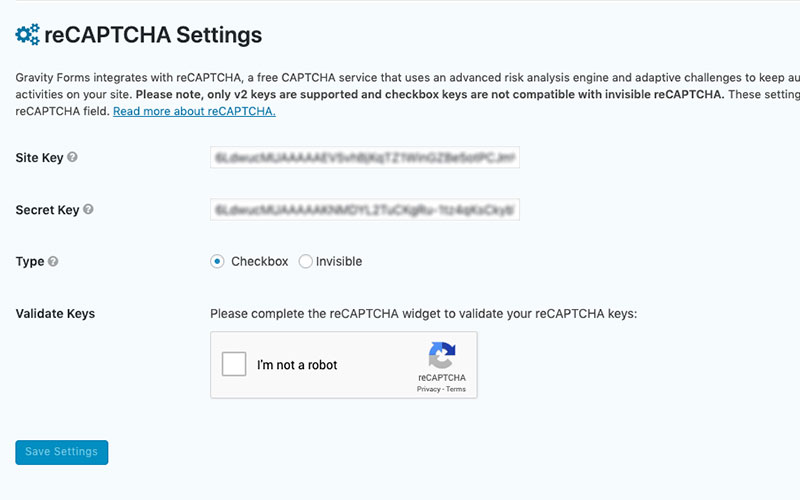Click the Secret Key help icon

[x=89, y=210]
